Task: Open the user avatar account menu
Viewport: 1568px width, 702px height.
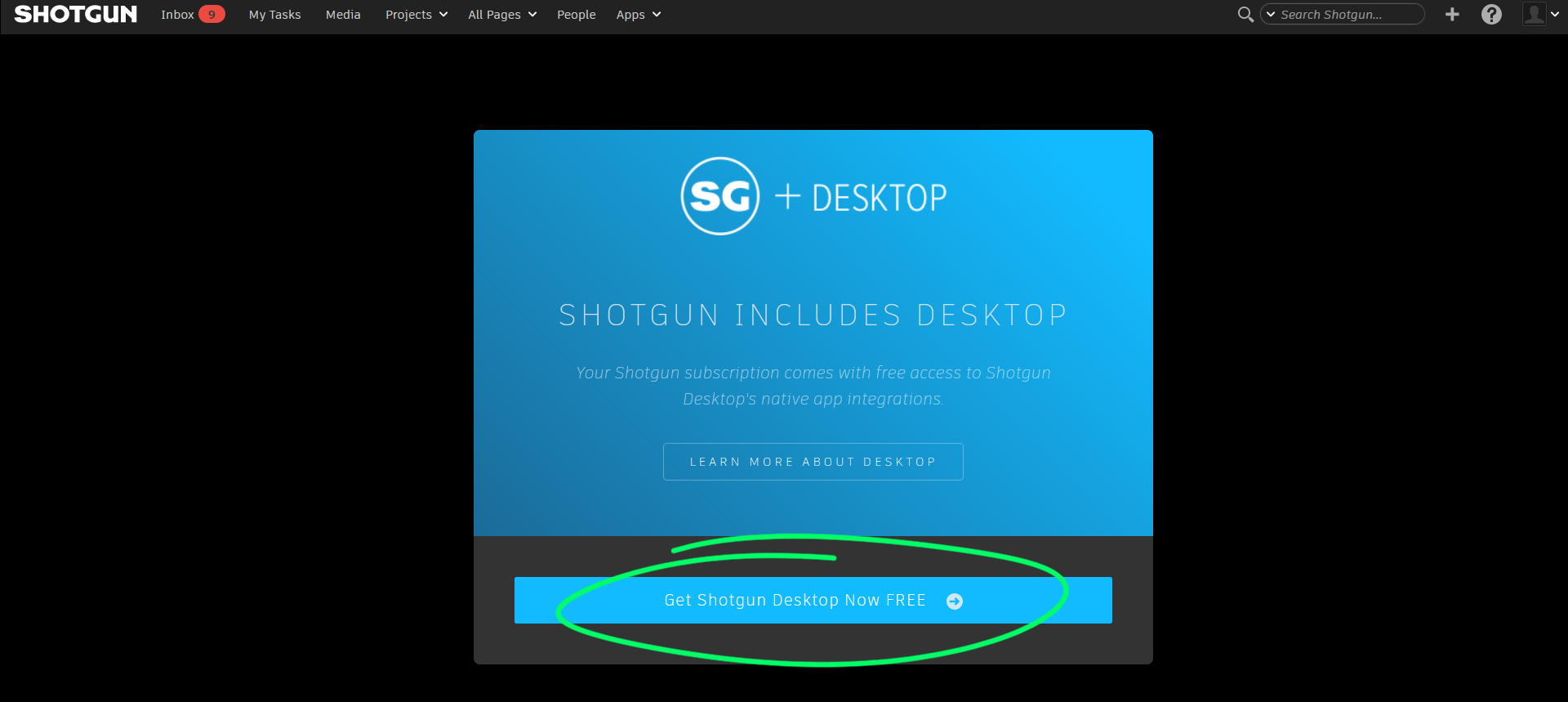Action: point(1540,15)
